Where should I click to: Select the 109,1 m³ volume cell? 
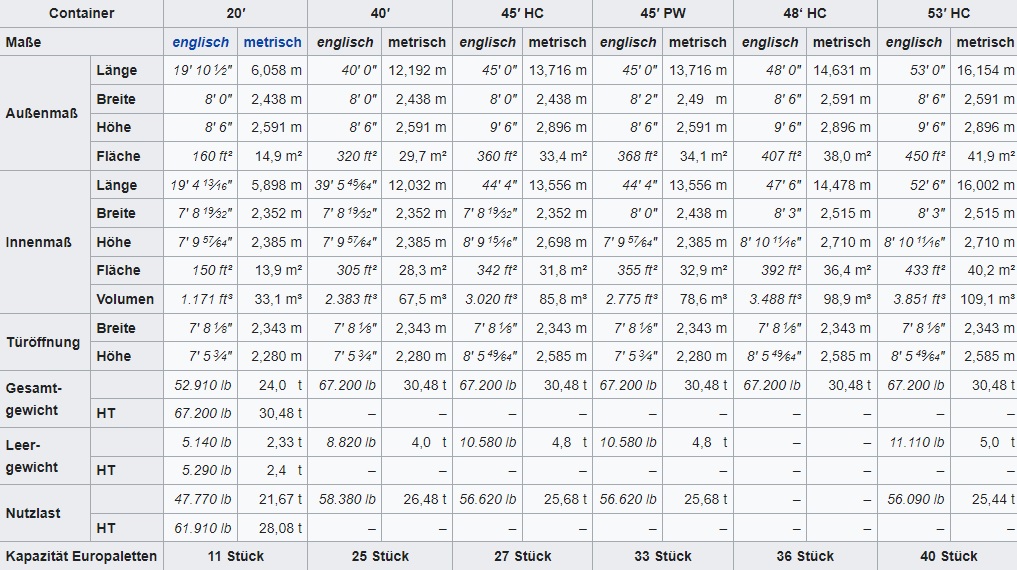coord(986,299)
